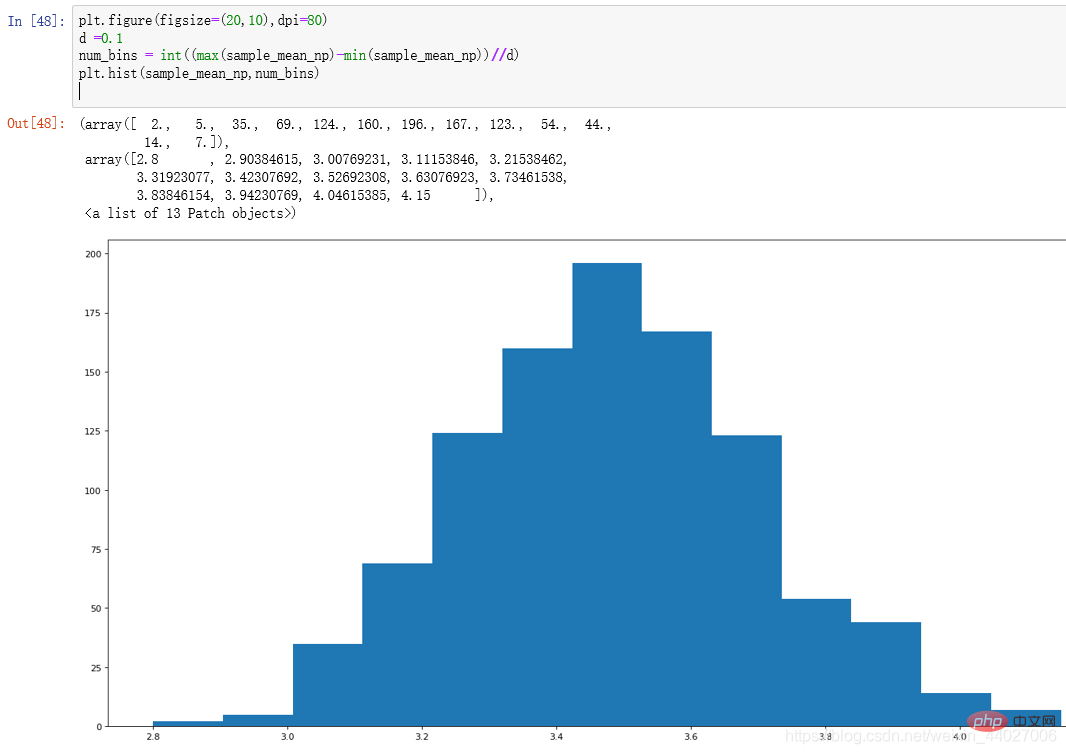The width and height of the screenshot is (1066, 754).
Task: Place cursor on the d =0.1 line
Action: click(101, 38)
